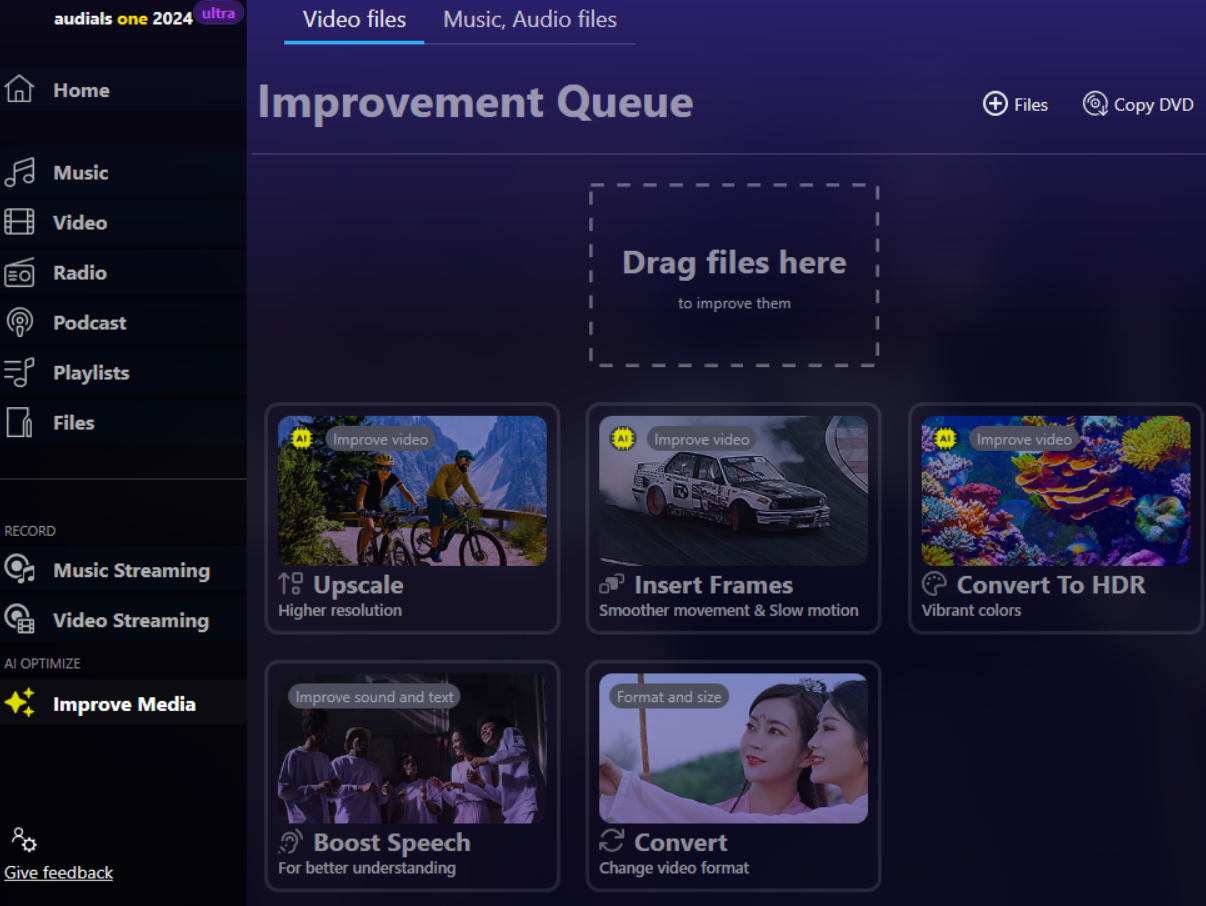Open Music Streaming recorder icon

coord(19,570)
